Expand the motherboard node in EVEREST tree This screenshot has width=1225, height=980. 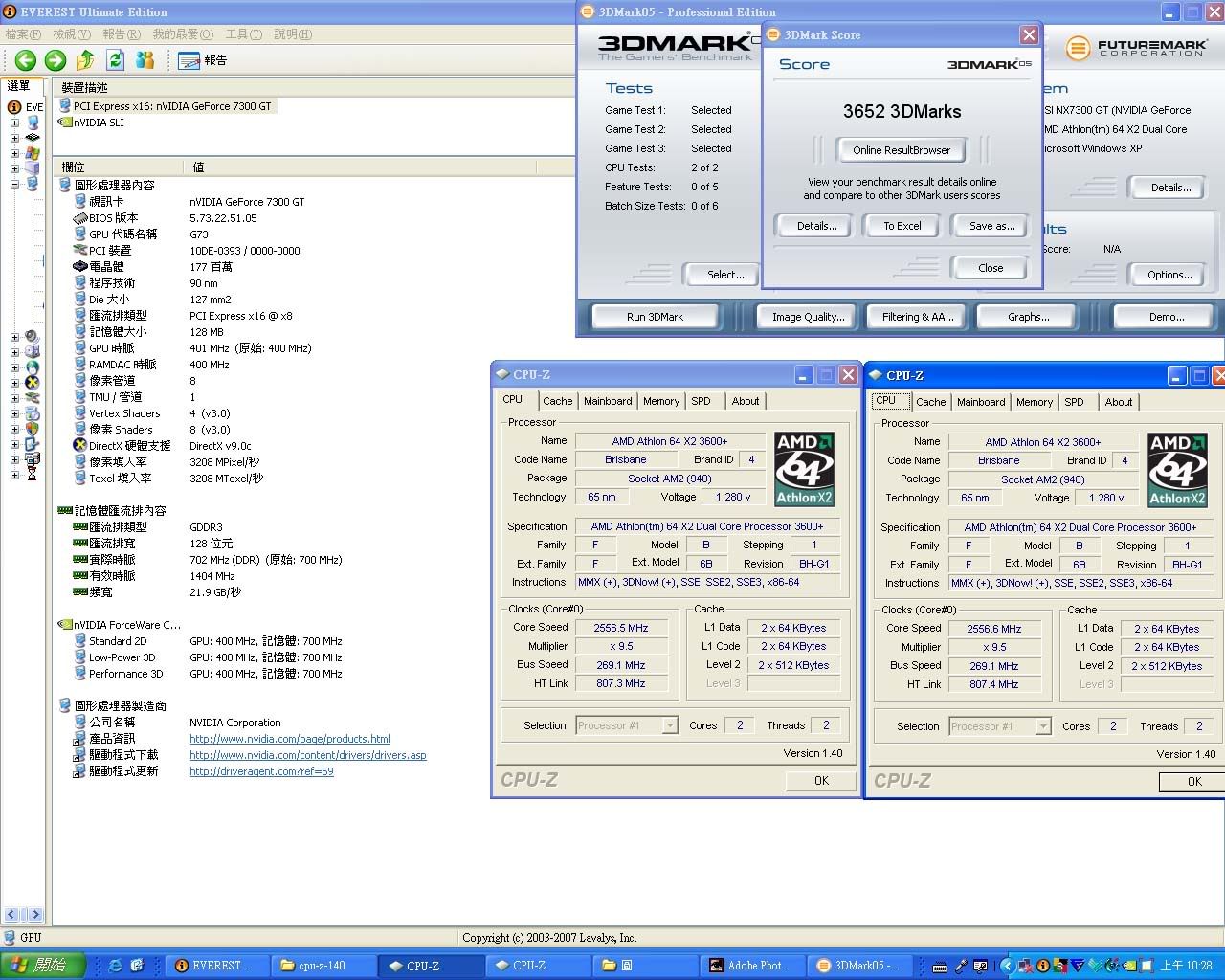click(x=14, y=138)
